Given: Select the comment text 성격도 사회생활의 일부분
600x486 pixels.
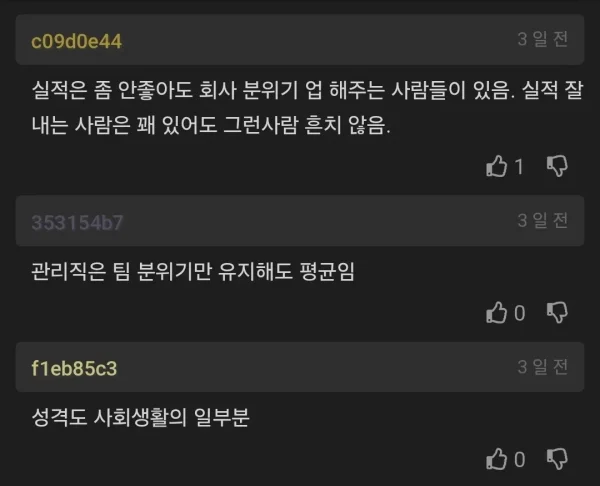Looking at the screenshot, I should 140,417.
